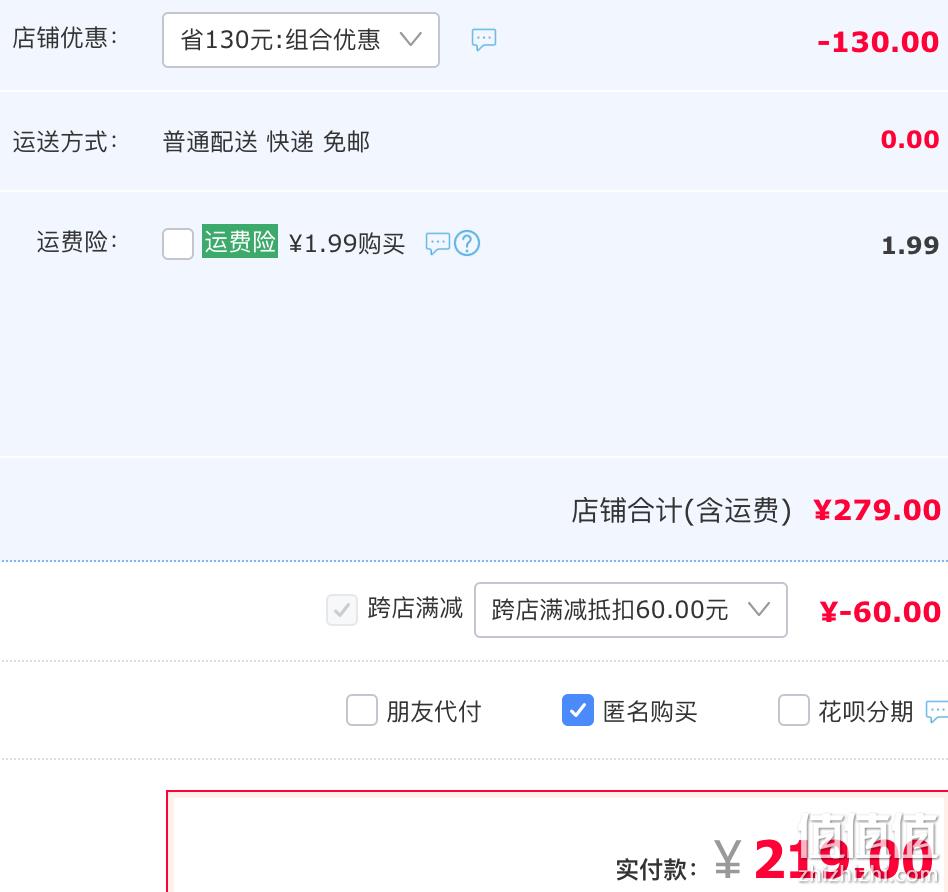The height and width of the screenshot is (892, 948).
Task: Click the 实付款 final amount box
Action: [x=557, y=841]
